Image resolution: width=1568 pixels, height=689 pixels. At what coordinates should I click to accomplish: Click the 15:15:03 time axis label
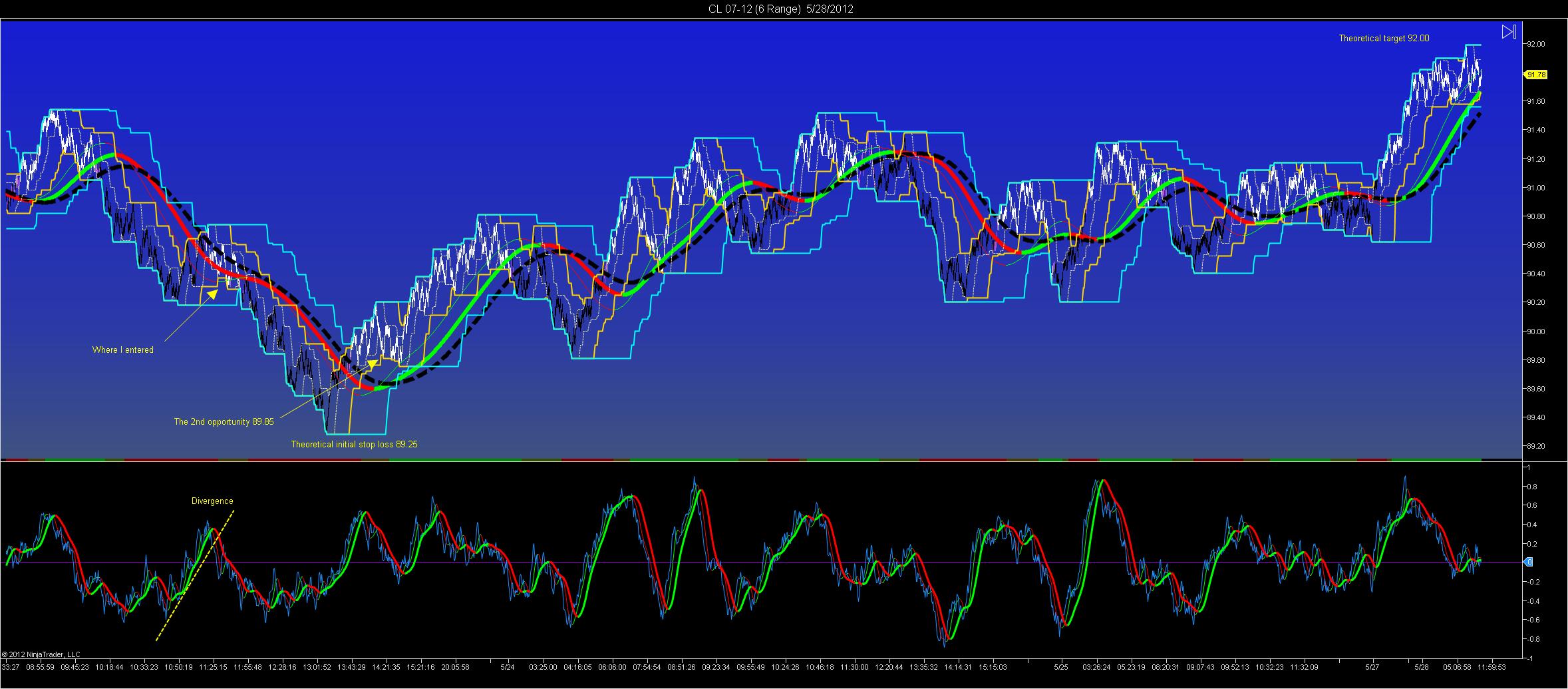click(993, 667)
